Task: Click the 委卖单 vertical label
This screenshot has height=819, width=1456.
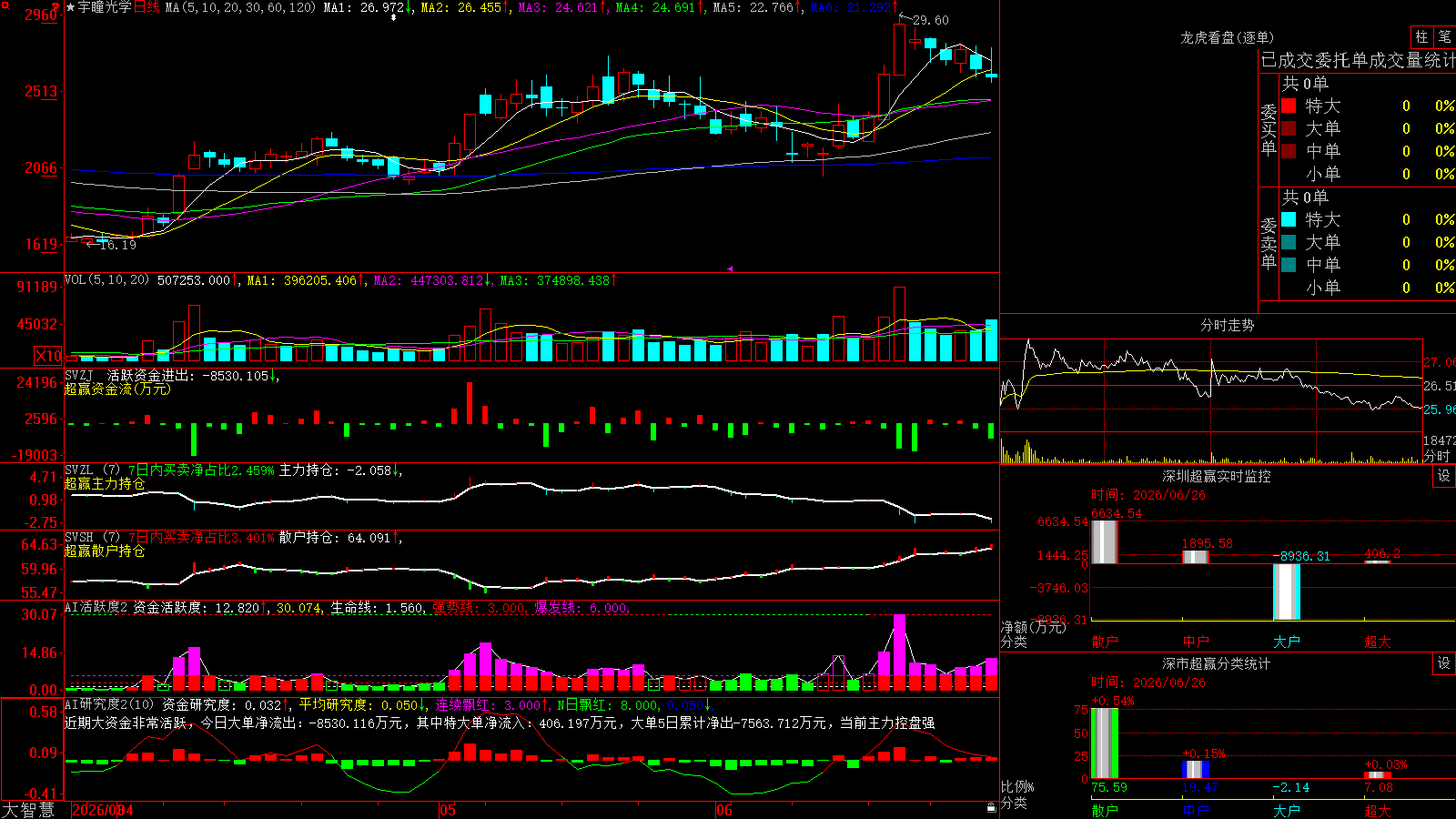Action: coord(1269,244)
